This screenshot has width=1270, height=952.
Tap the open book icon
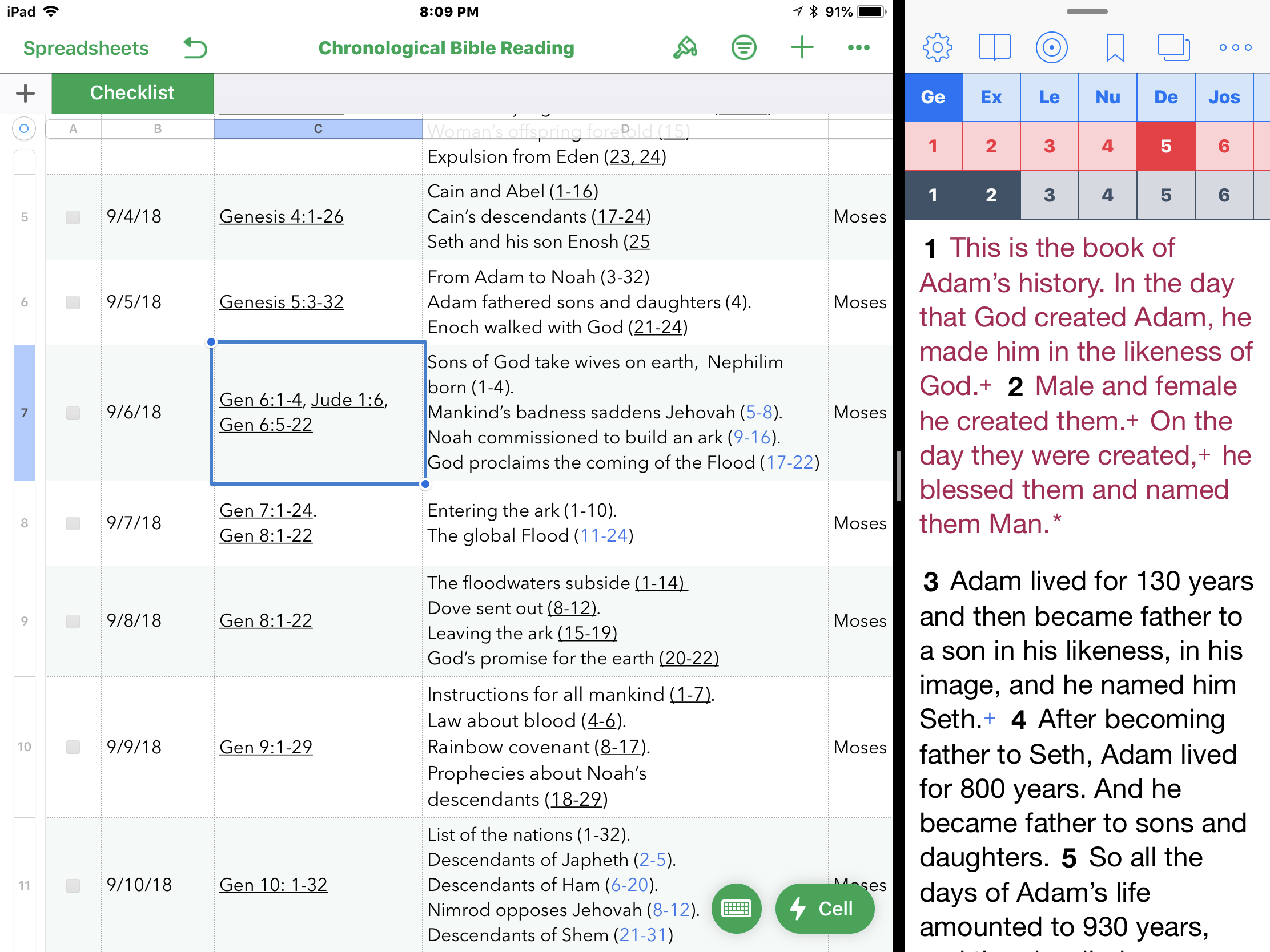pyautogui.click(x=994, y=47)
